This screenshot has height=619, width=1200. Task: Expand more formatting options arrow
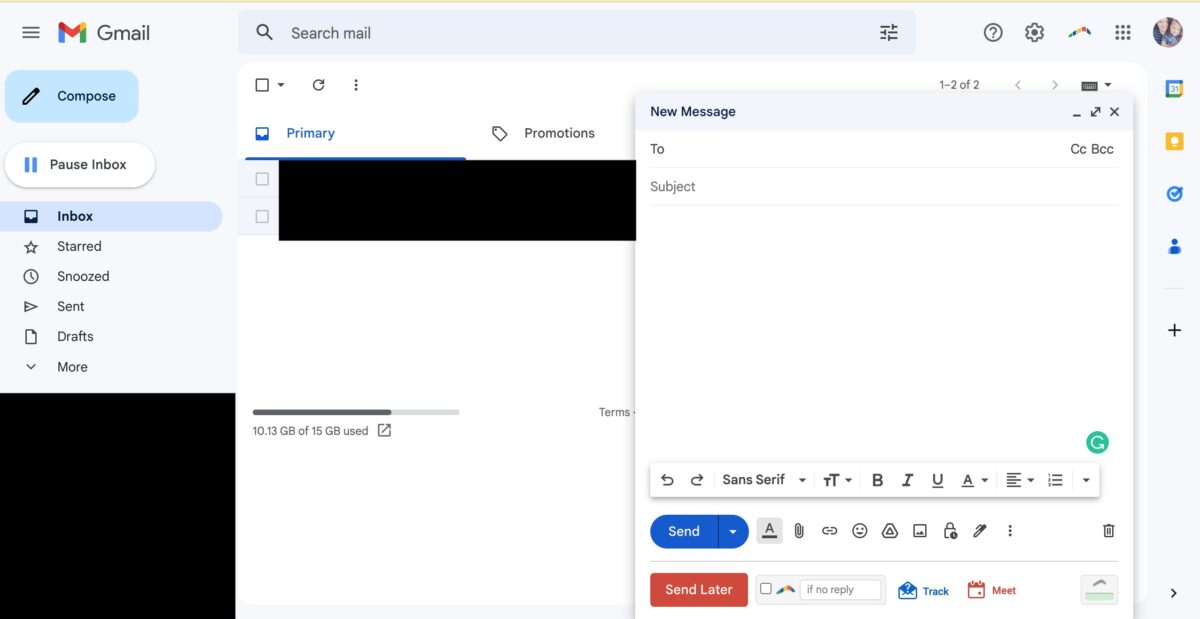[1086, 480]
